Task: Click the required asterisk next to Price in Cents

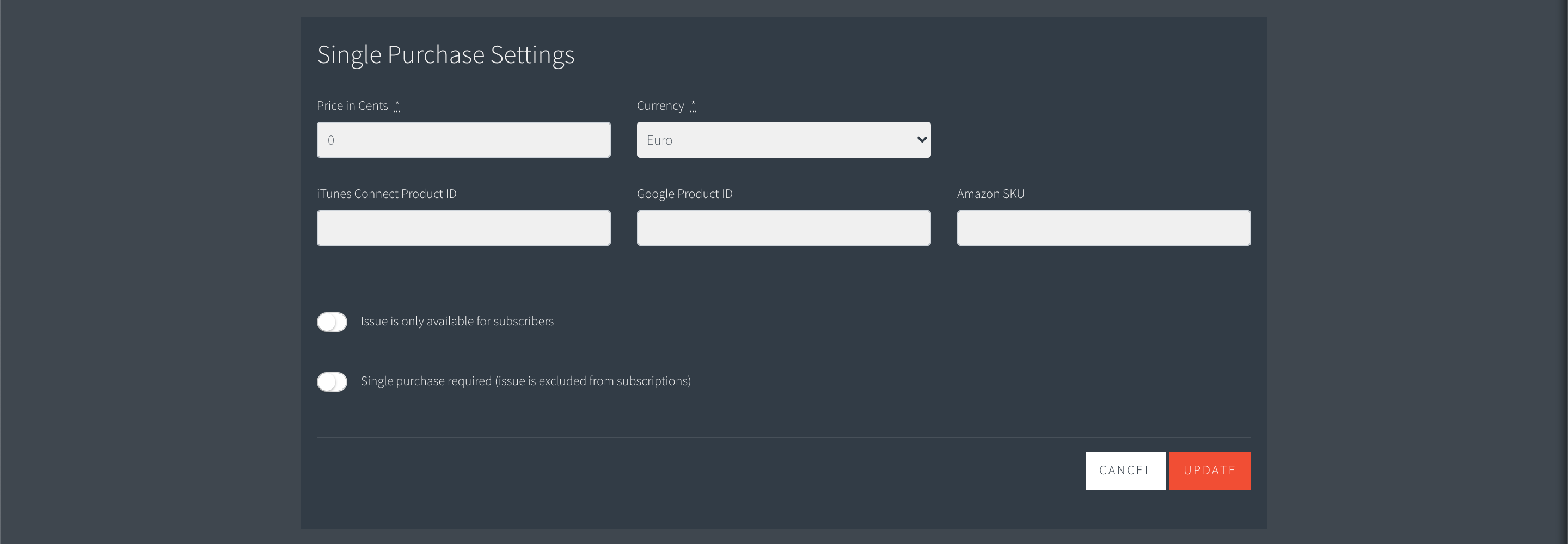Action: (x=397, y=106)
